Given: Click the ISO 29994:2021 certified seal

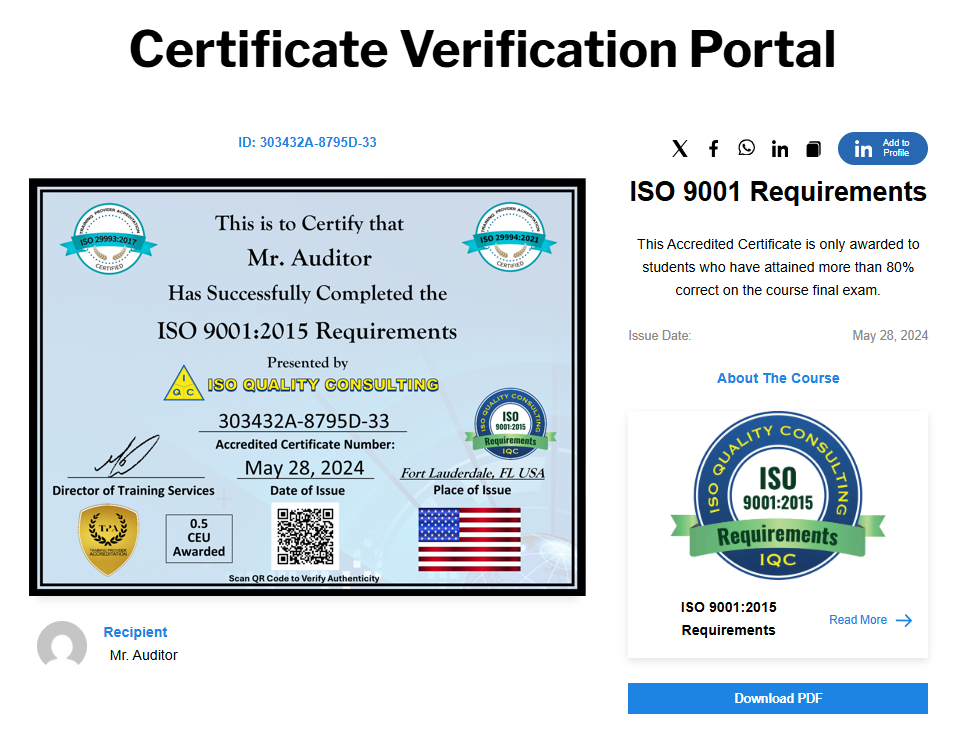Looking at the screenshot, I should coord(510,237).
